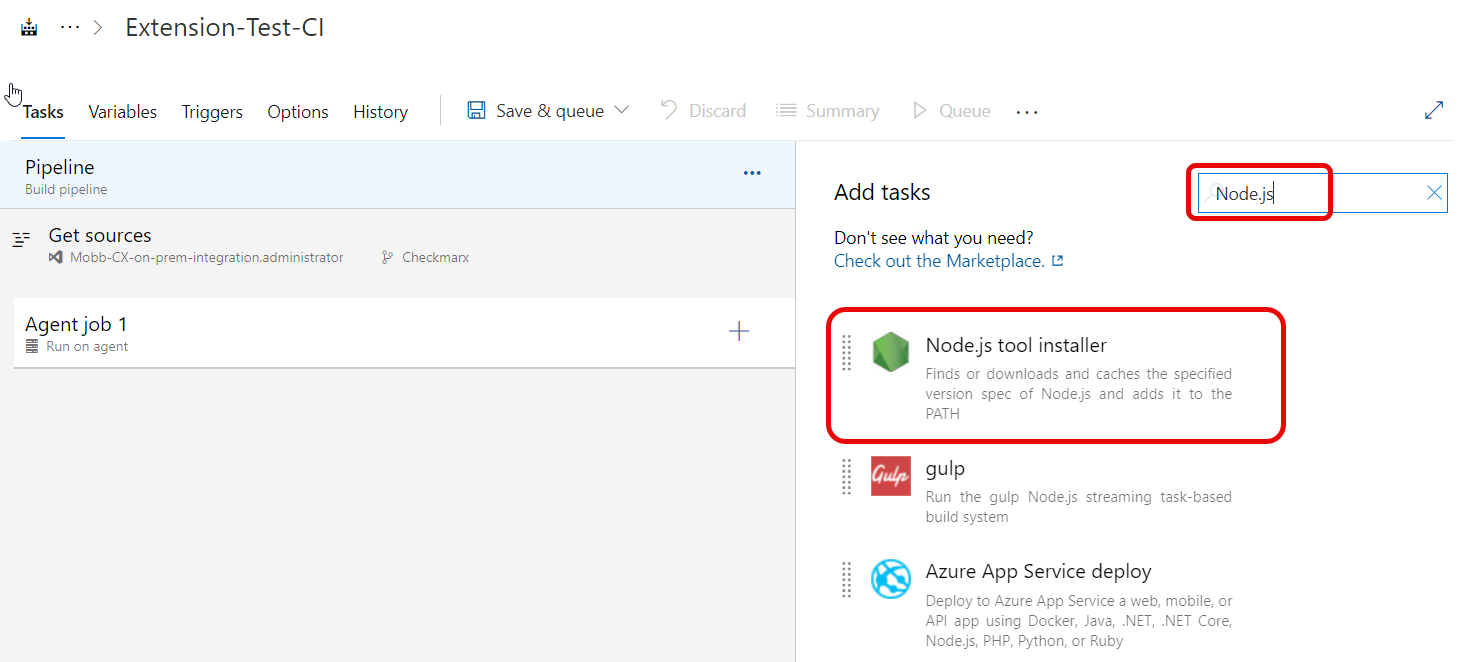Click the drag handle beside the gulp task
The height and width of the screenshot is (662, 1466).
[x=847, y=476]
